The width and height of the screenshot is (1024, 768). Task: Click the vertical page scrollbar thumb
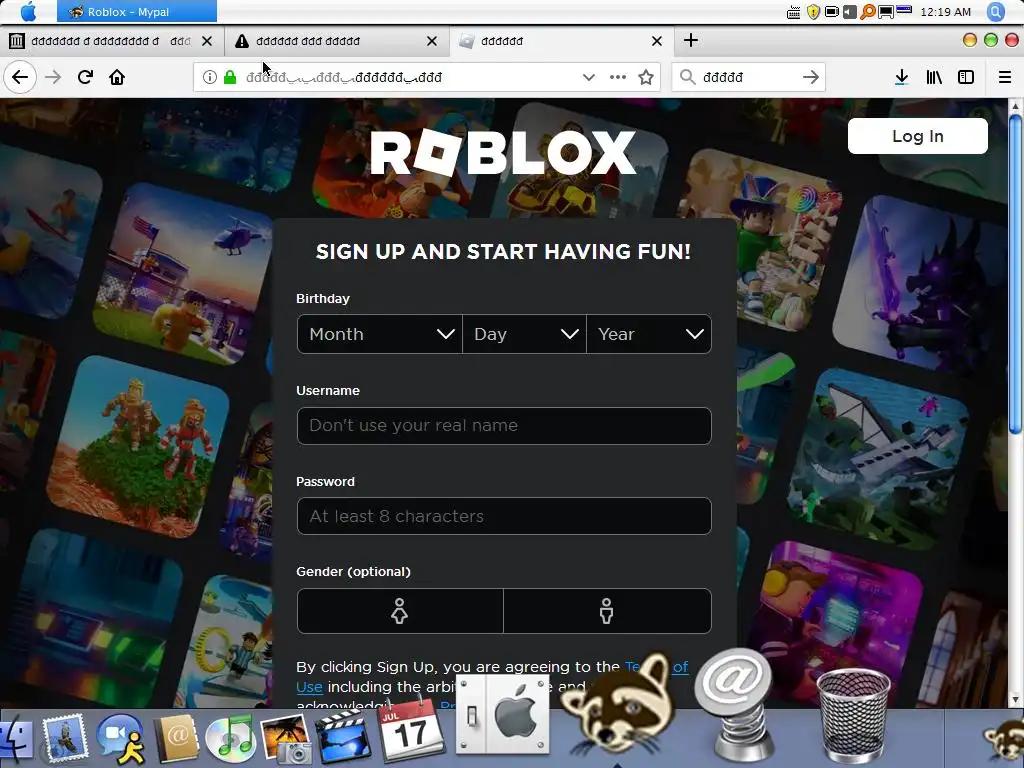[1015, 273]
